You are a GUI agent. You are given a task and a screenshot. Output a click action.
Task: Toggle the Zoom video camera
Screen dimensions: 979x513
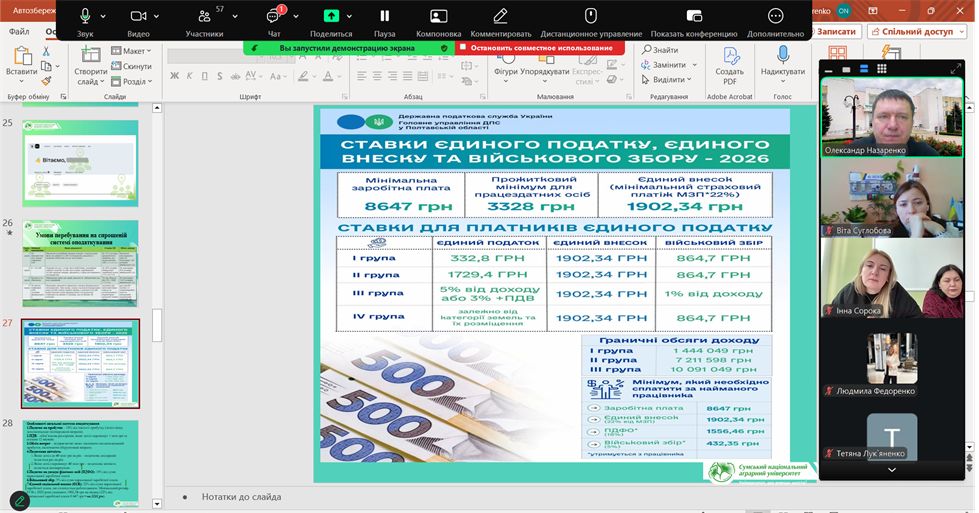138,16
